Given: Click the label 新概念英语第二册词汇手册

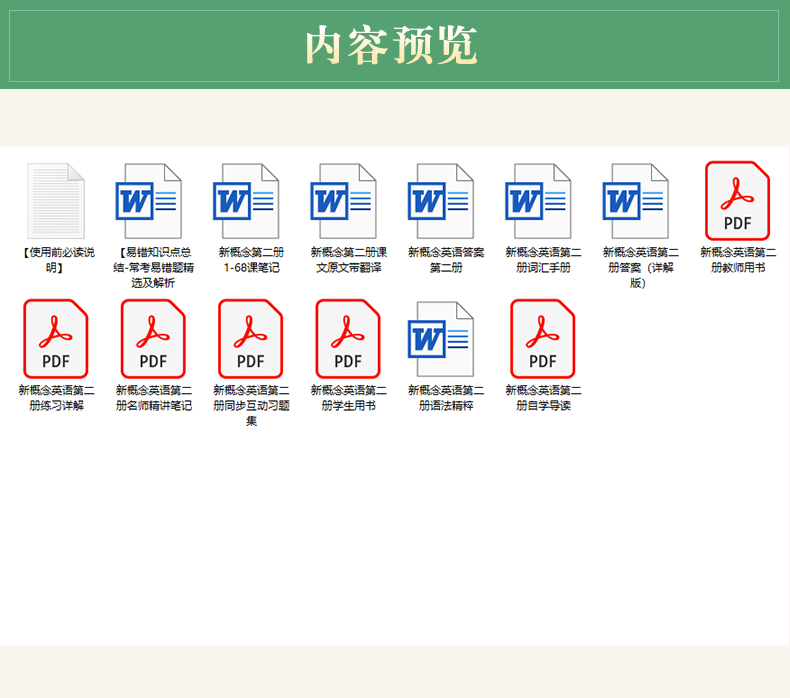Looking at the screenshot, I should coord(543,260).
